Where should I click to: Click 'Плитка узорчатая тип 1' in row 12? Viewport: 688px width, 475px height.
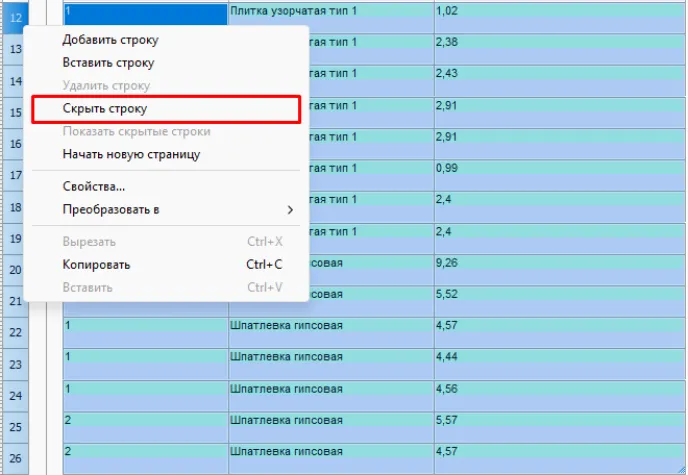[330, 11]
